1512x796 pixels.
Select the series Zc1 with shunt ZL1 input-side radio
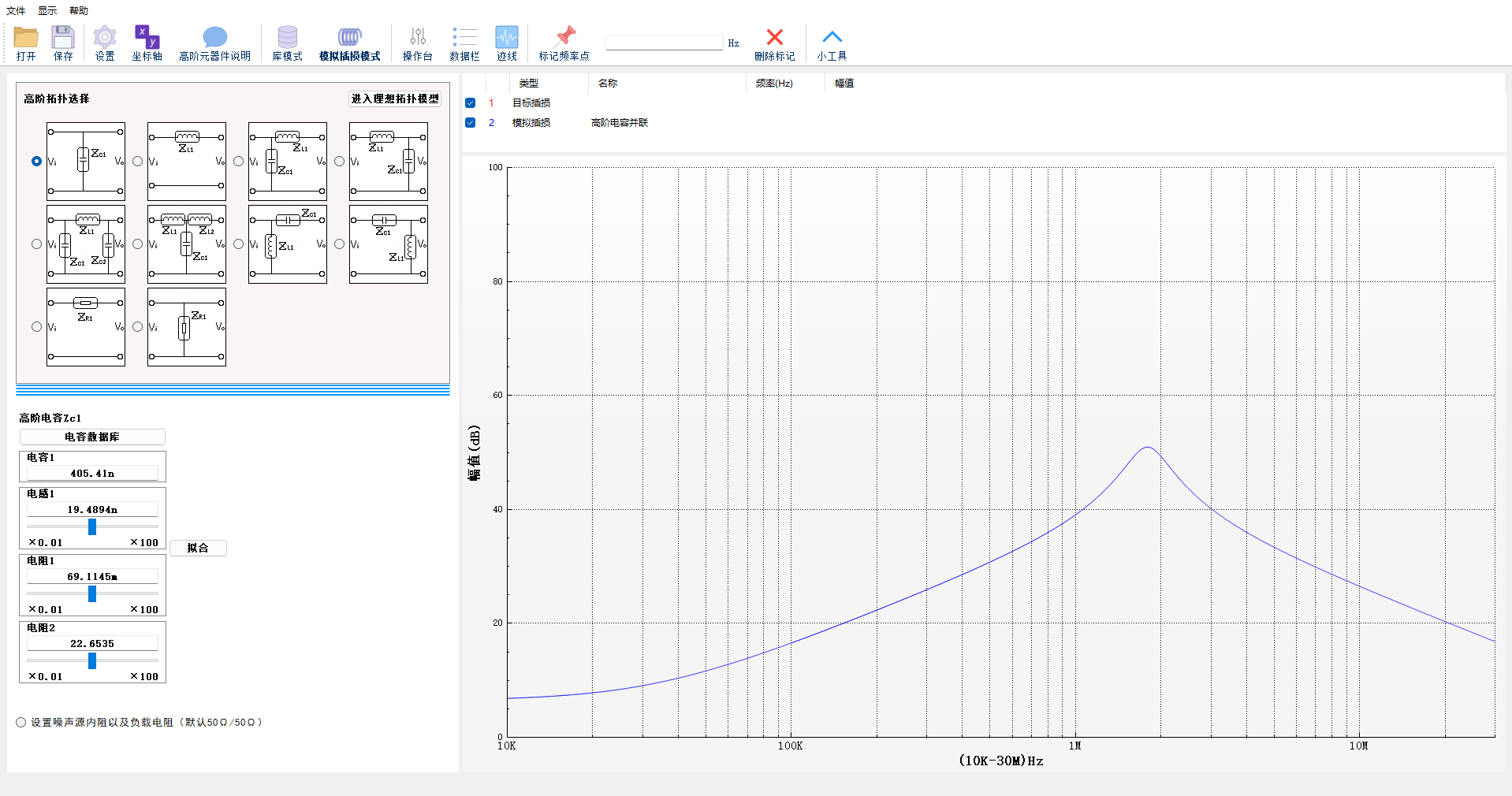[x=238, y=244]
